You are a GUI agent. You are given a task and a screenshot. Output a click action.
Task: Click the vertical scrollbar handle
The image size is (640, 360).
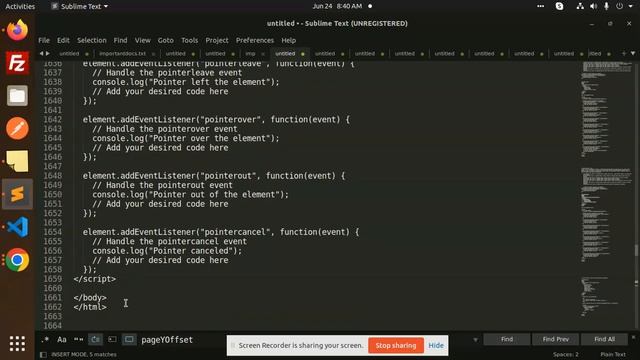tap(636, 250)
